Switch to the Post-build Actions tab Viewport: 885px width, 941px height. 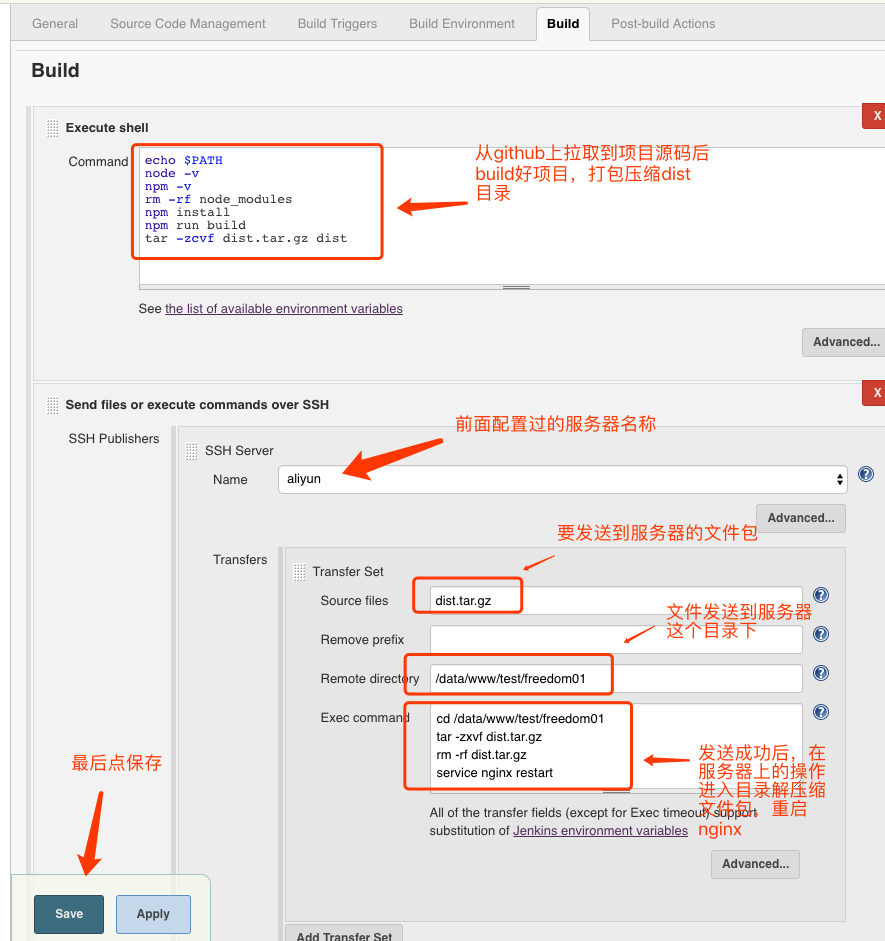[662, 23]
